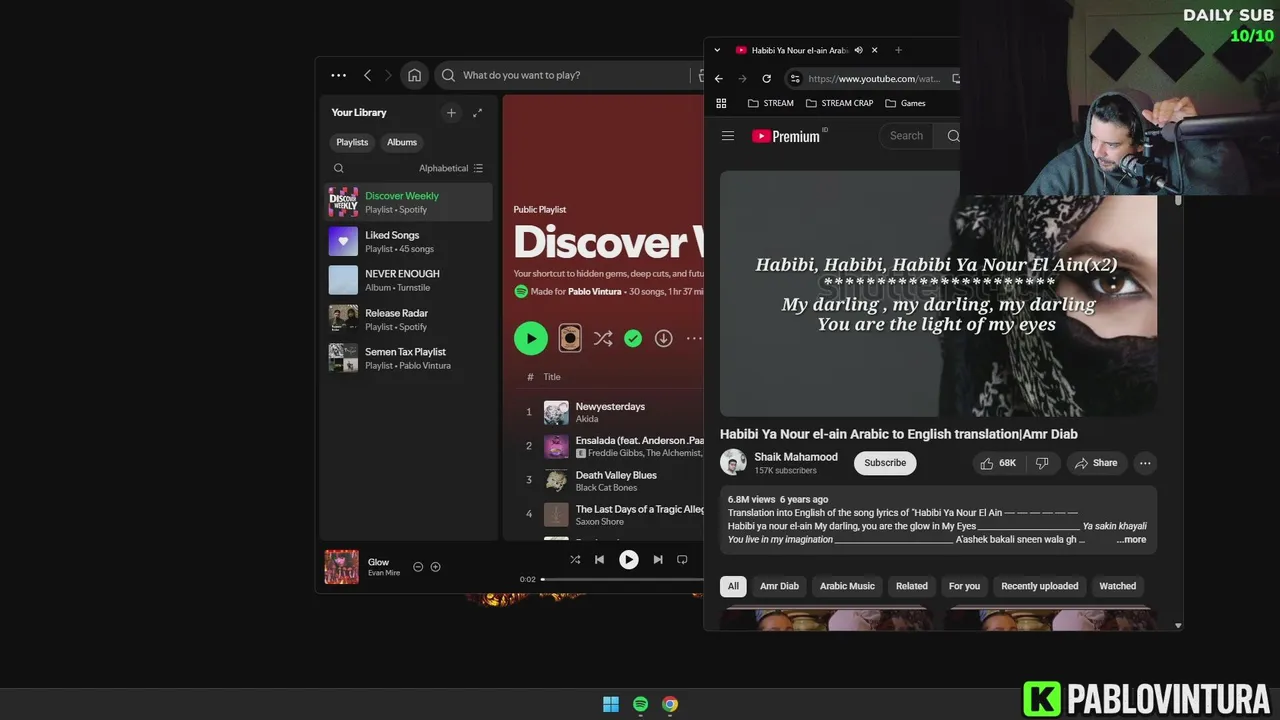Open the STREAM CRAP bookmarks folder

pyautogui.click(x=839, y=103)
